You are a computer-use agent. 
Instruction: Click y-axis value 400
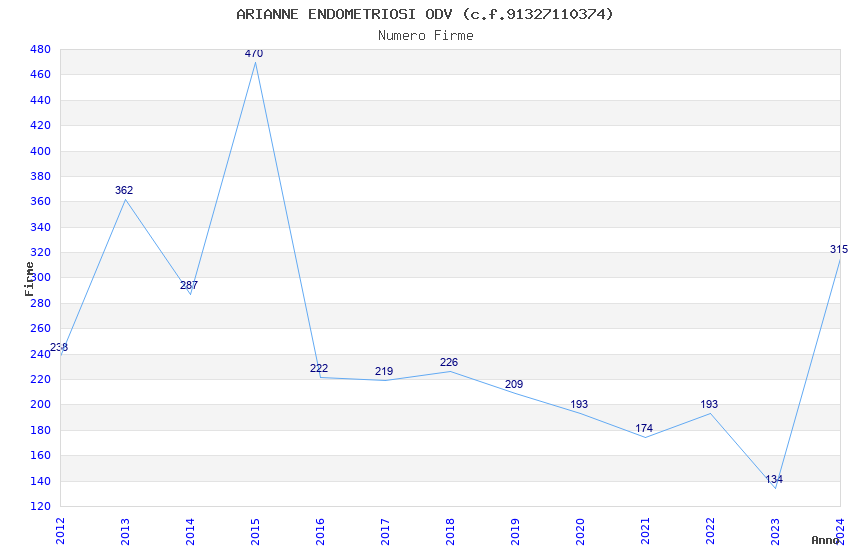[x=40, y=151]
